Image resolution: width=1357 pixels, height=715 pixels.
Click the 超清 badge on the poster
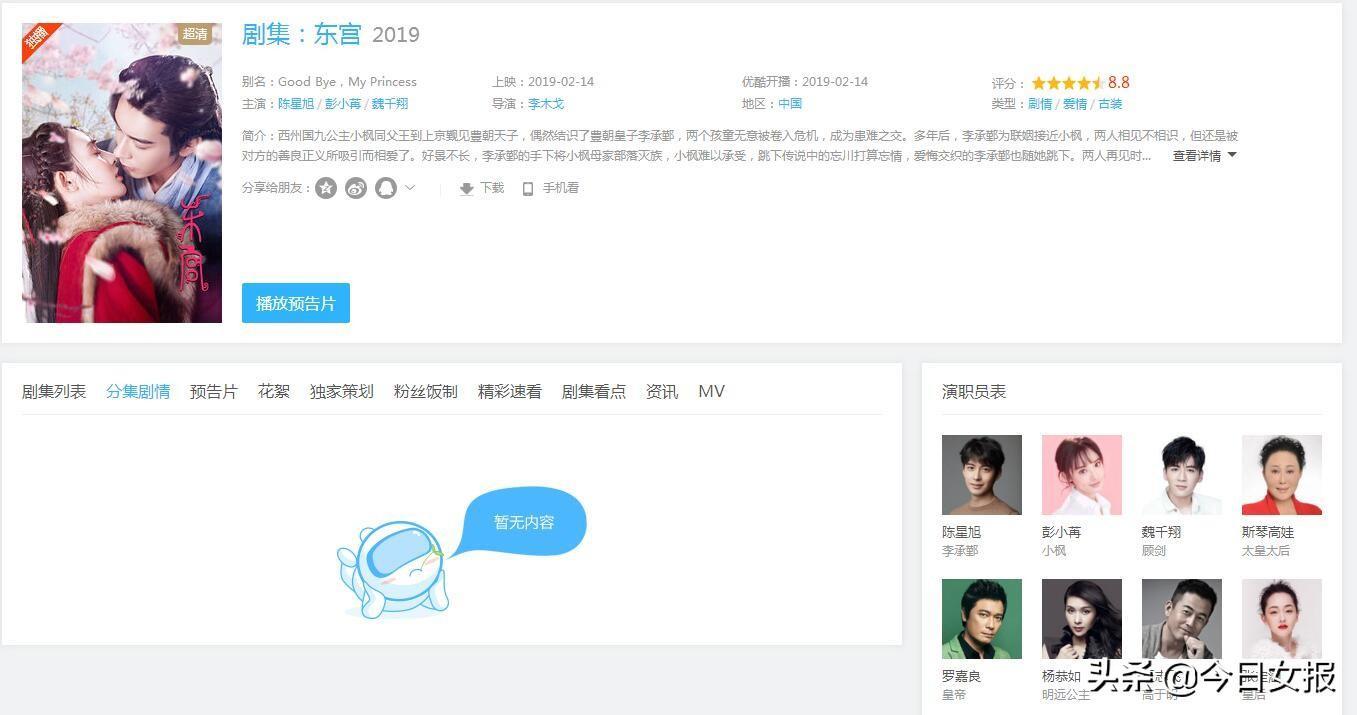coord(195,34)
